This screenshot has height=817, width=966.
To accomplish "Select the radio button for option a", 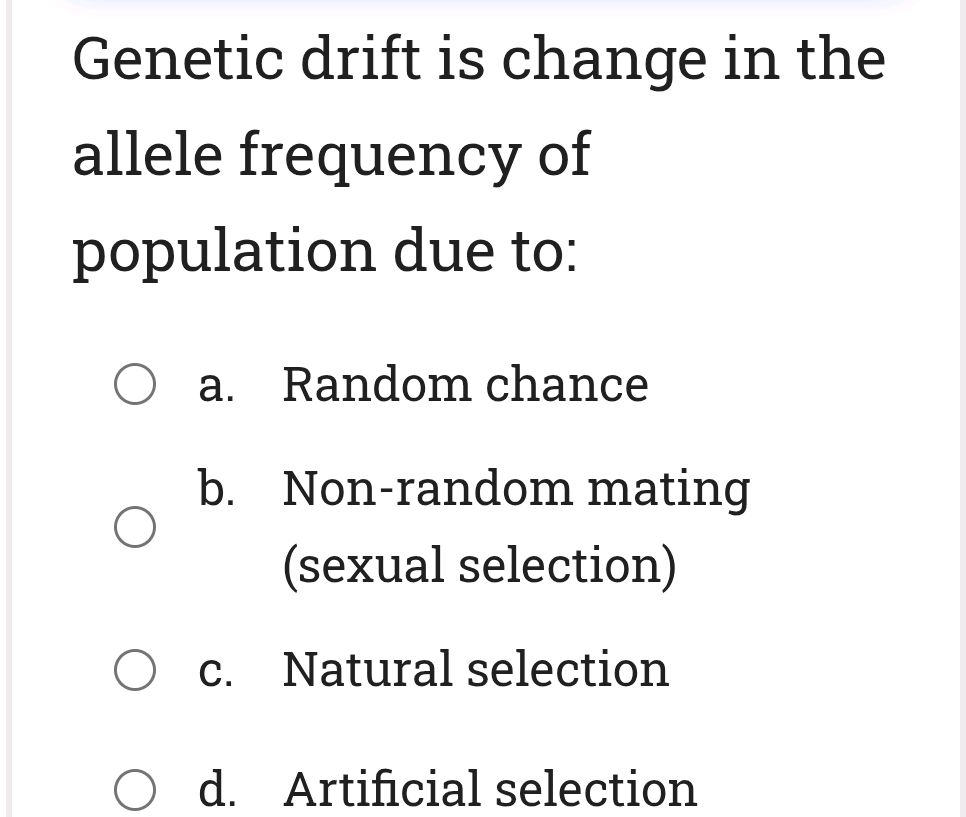I will (x=135, y=382).
